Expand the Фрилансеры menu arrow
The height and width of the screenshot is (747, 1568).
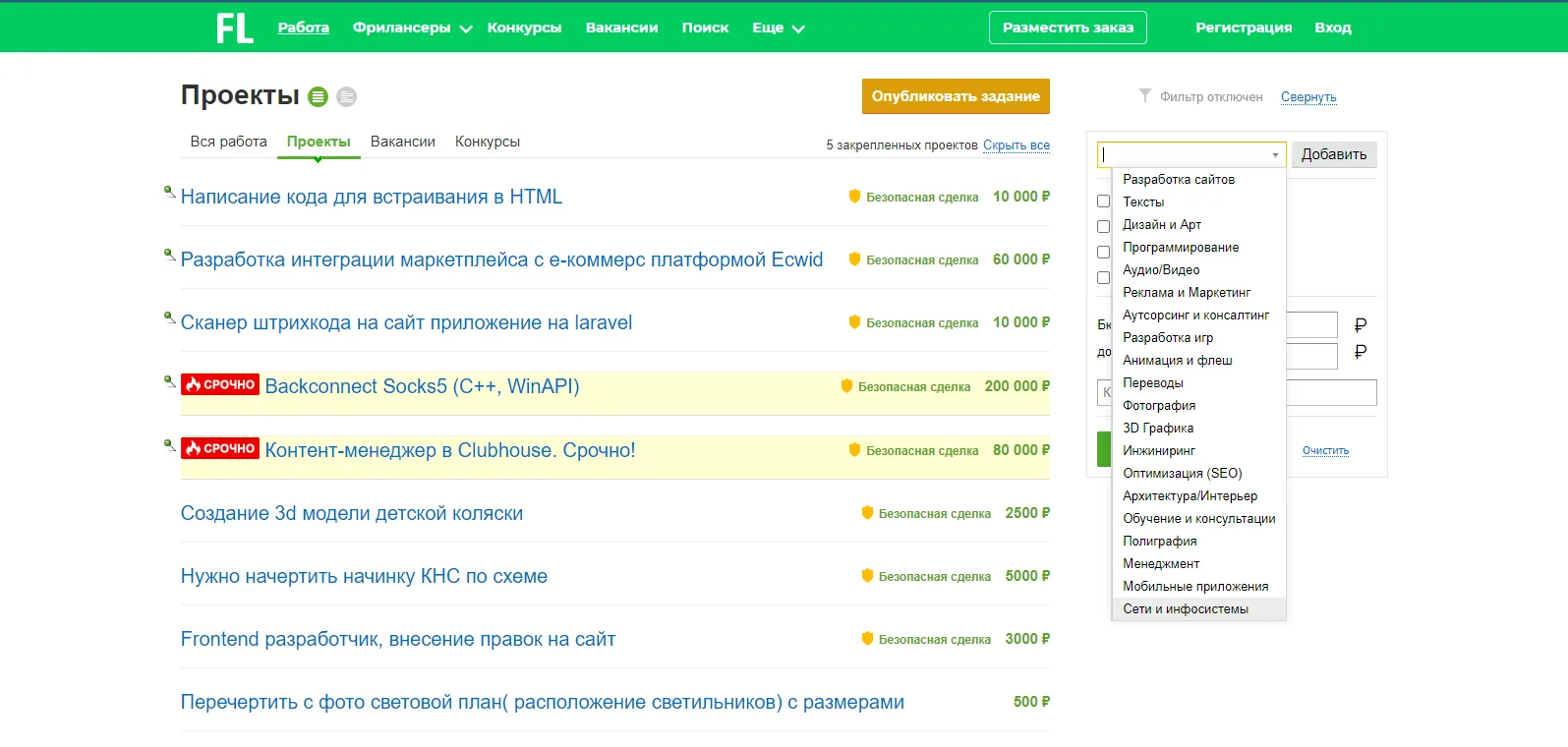[466, 29]
